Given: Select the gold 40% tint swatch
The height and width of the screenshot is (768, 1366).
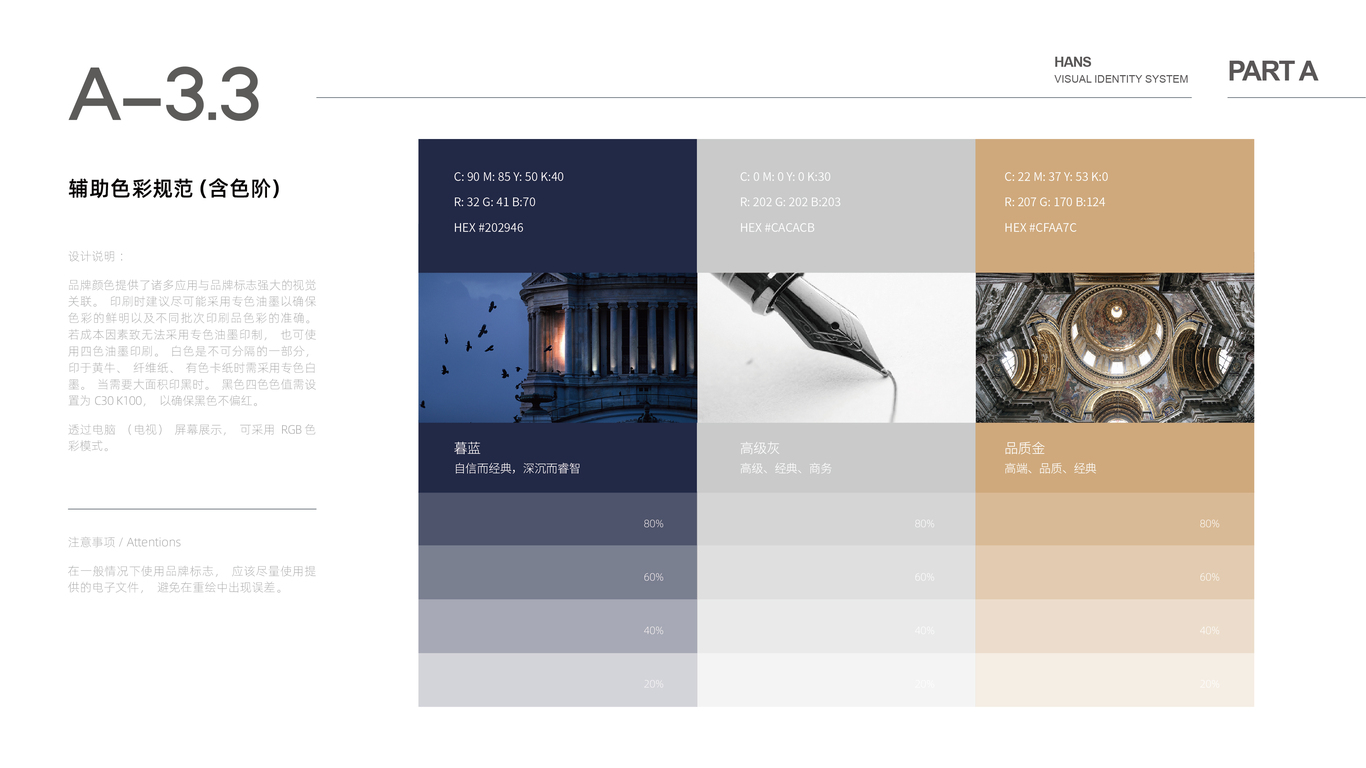Looking at the screenshot, I should (1114, 626).
